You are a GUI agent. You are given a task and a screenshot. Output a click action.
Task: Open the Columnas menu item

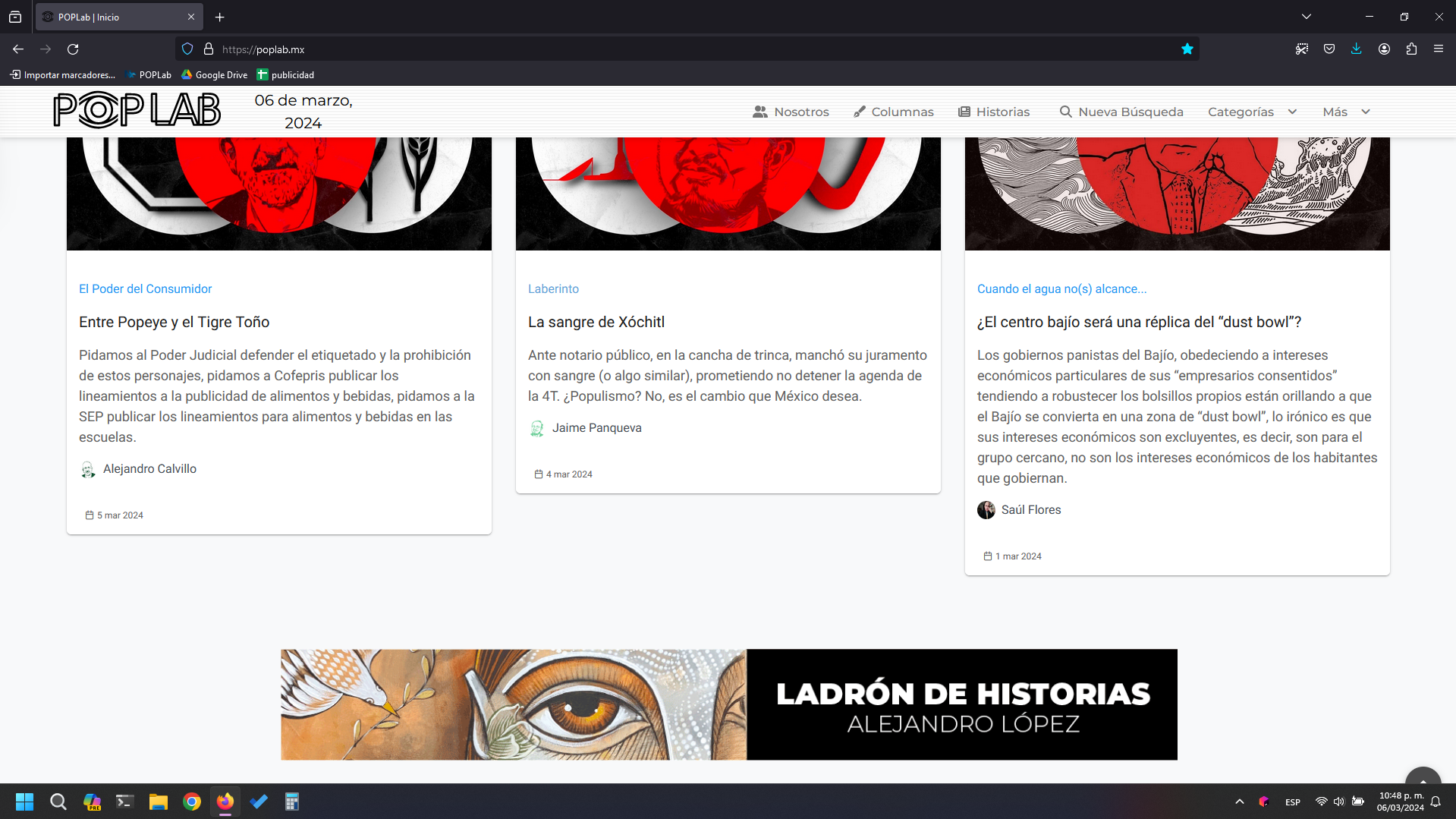coord(893,112)
